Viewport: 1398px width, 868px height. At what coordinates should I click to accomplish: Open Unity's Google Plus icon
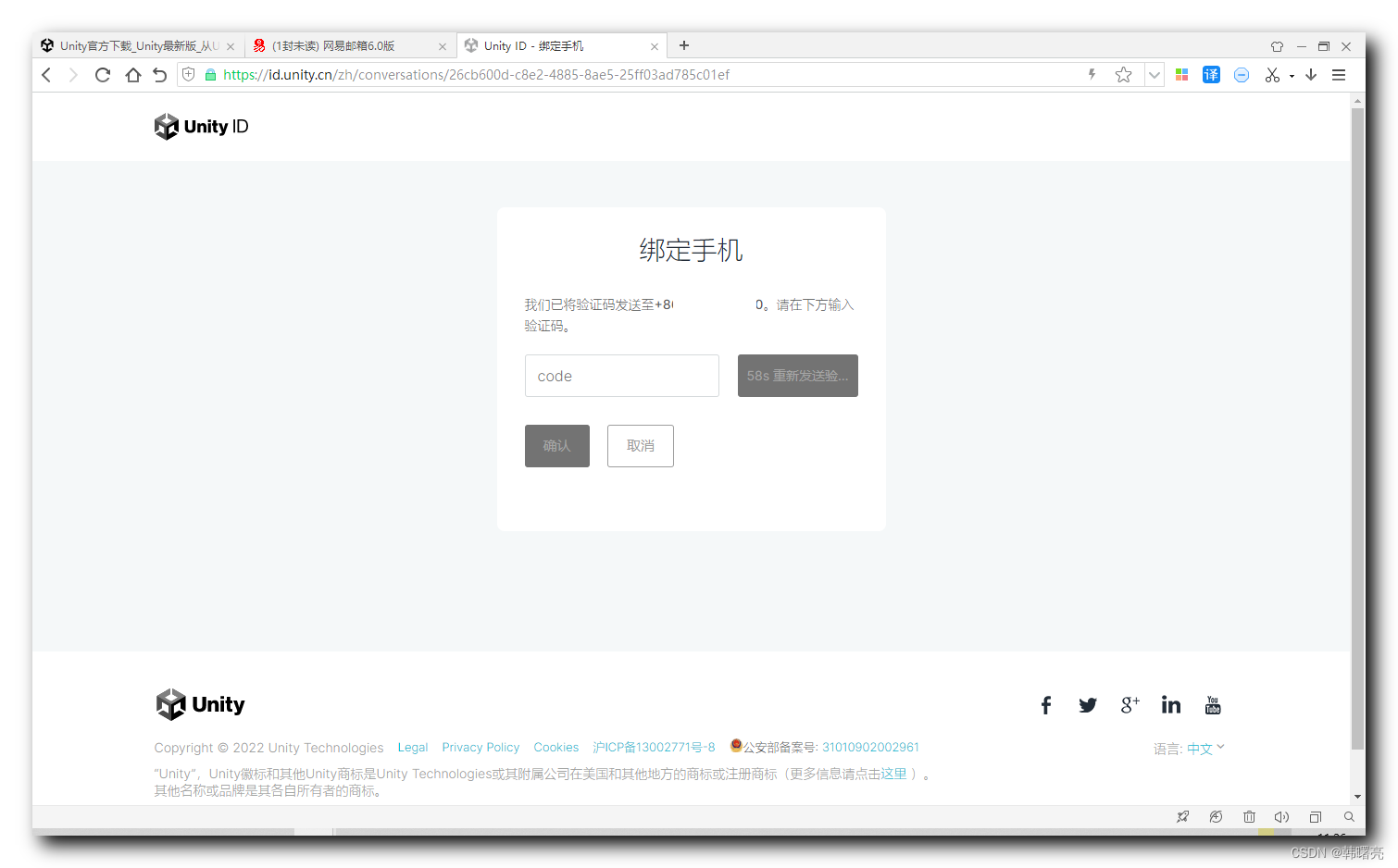click(1130, 705)
